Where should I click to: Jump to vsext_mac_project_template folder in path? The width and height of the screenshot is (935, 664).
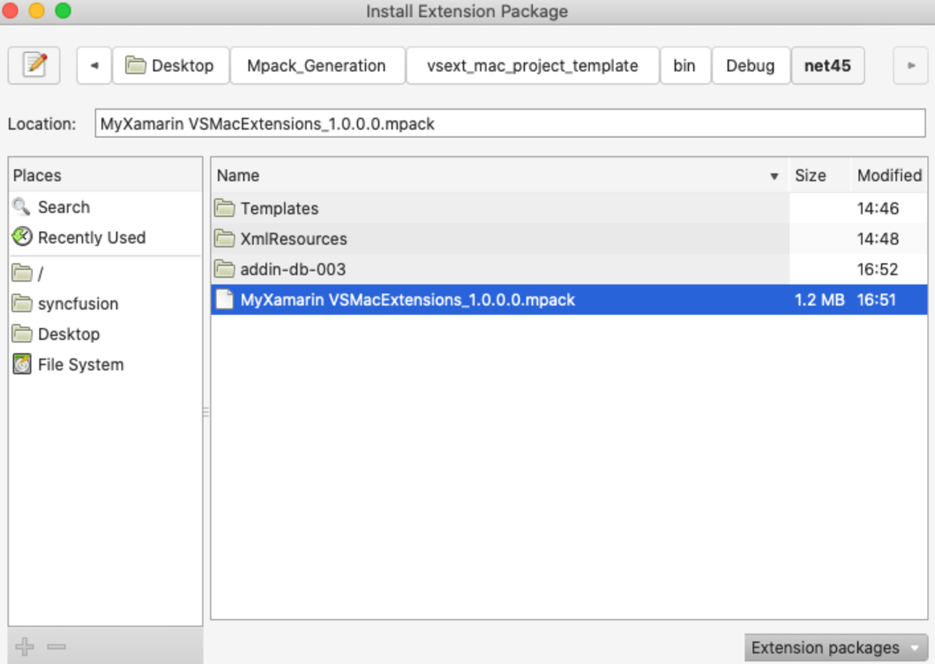point(532,66)
